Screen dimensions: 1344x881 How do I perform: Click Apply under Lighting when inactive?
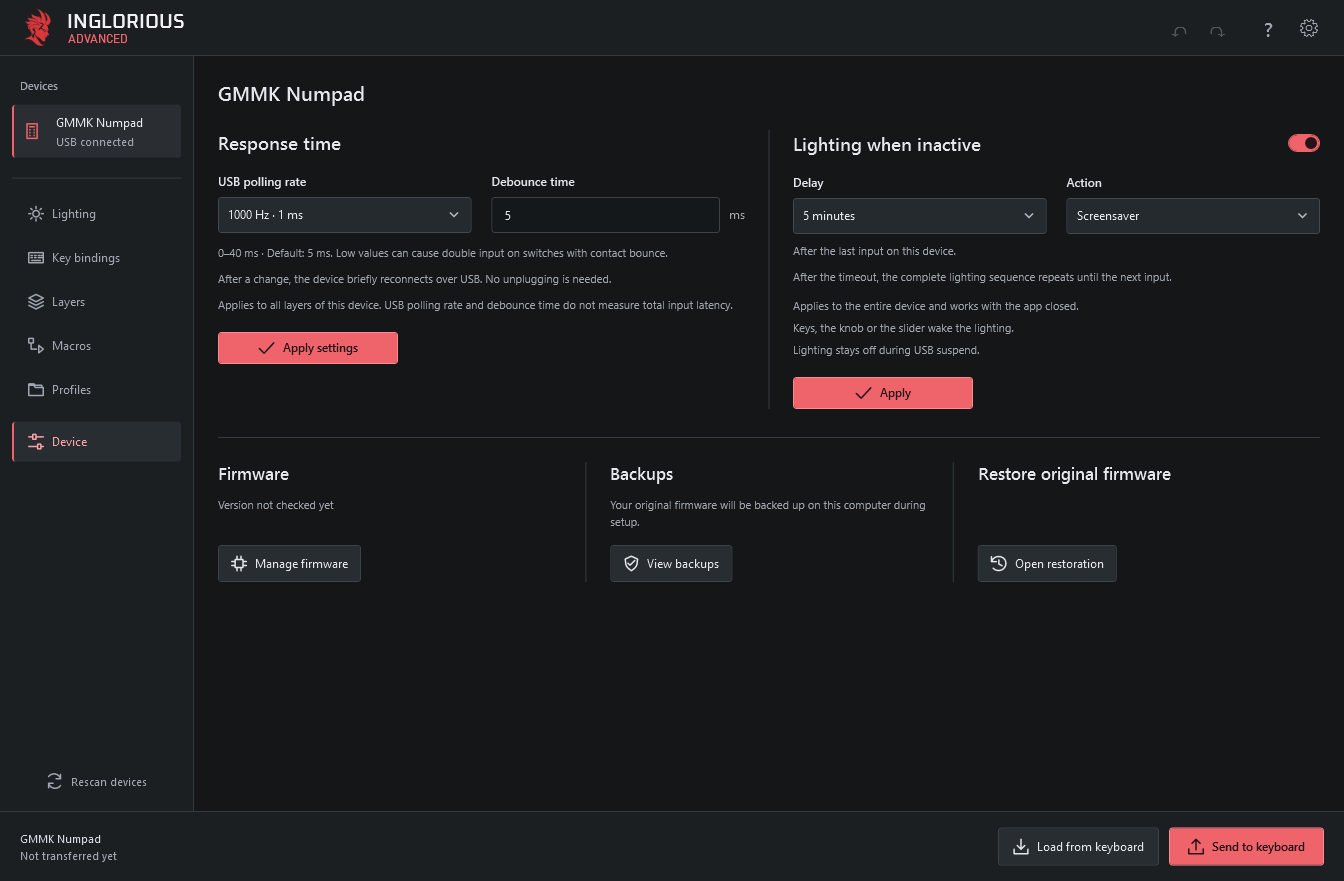pos(883,393)
